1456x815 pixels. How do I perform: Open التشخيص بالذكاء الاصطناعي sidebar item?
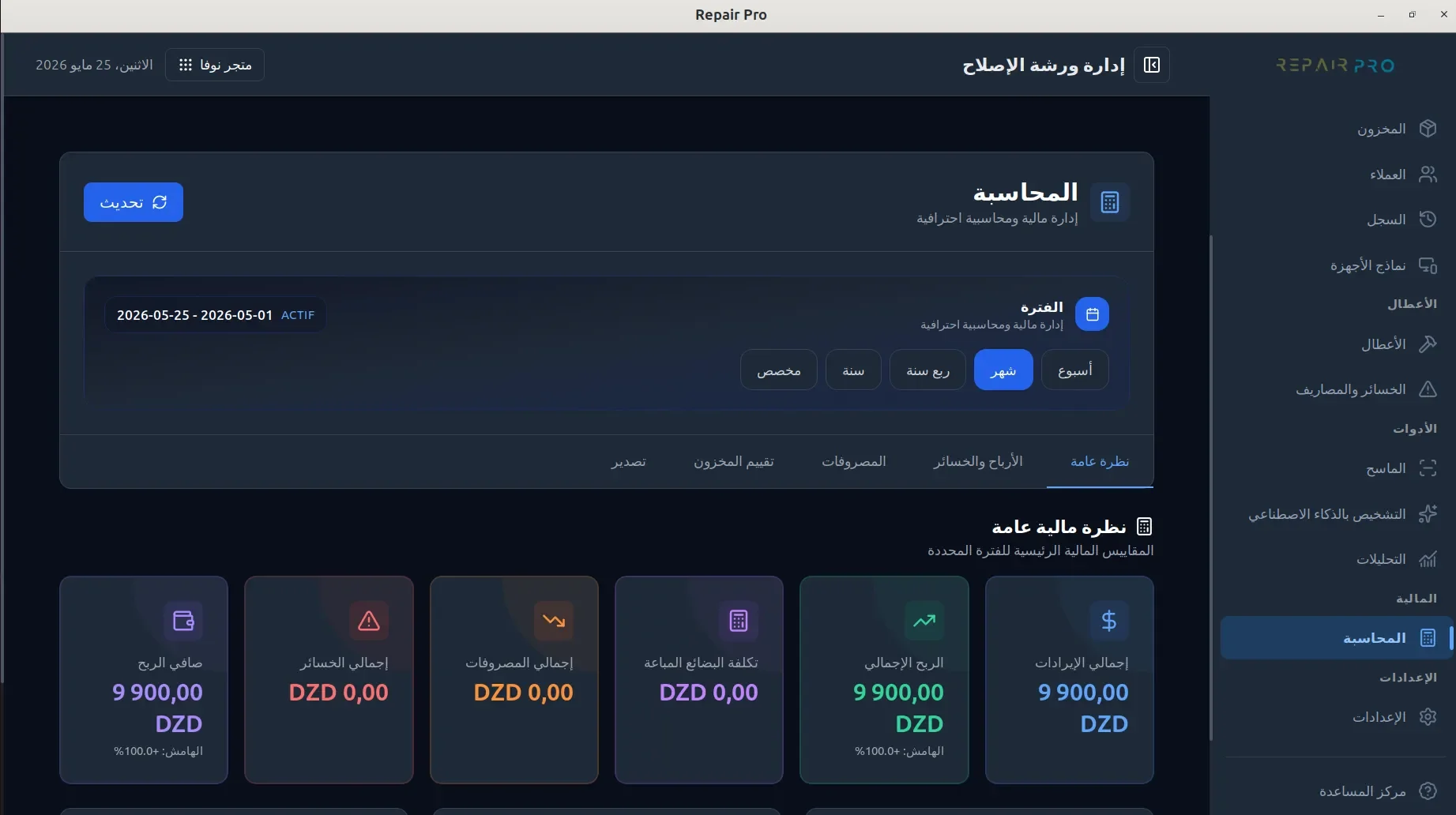(1337, 514)
